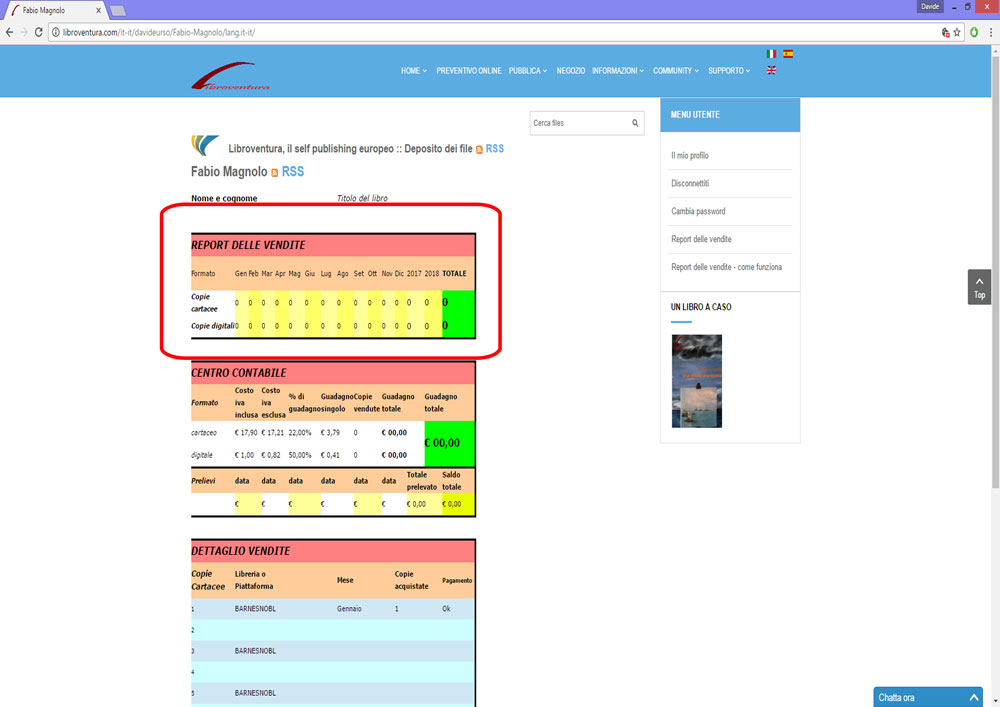The width and height of the screenshot is (1000, 707).
Task: Click the Libroventura logo
Action: click(230, 76)
